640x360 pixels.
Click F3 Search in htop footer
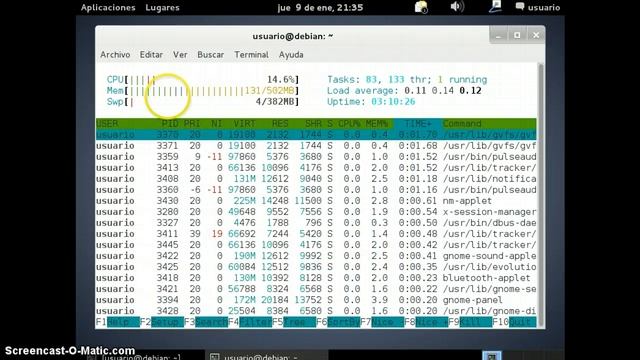point(206,322)
